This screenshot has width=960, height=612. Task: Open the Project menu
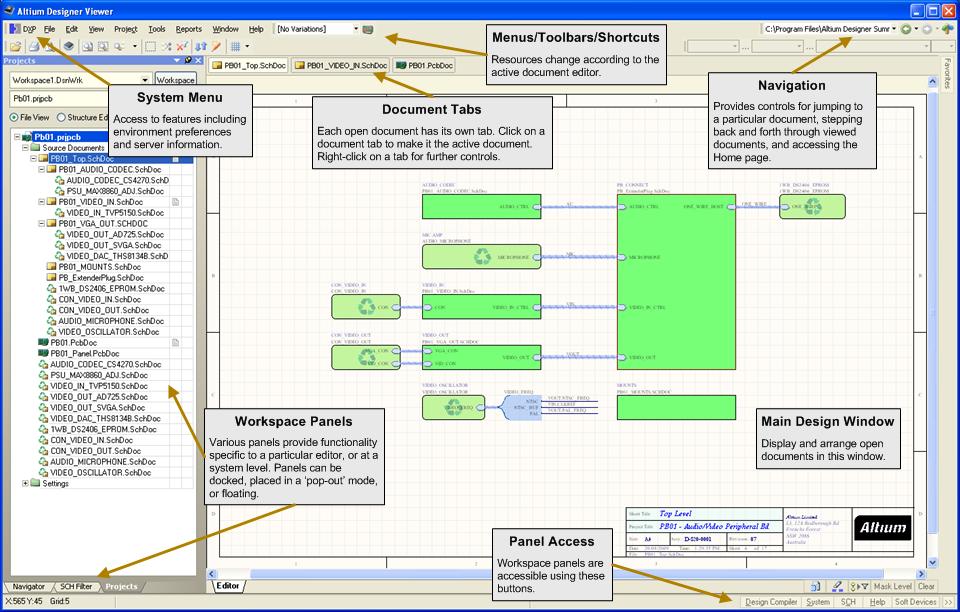(x=126, y=29)
